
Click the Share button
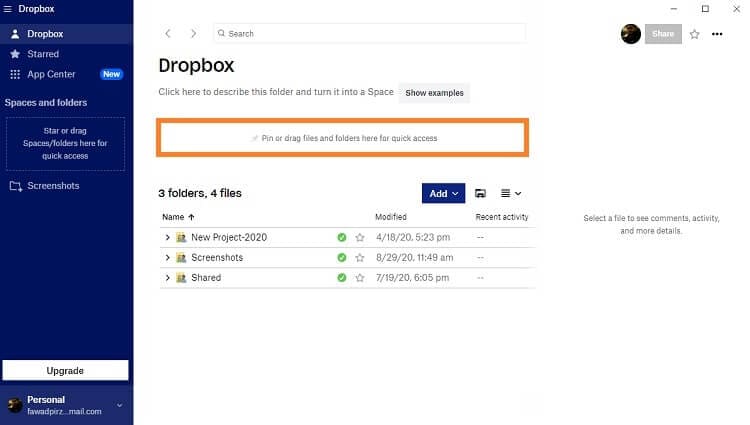(x=663, y=34)
